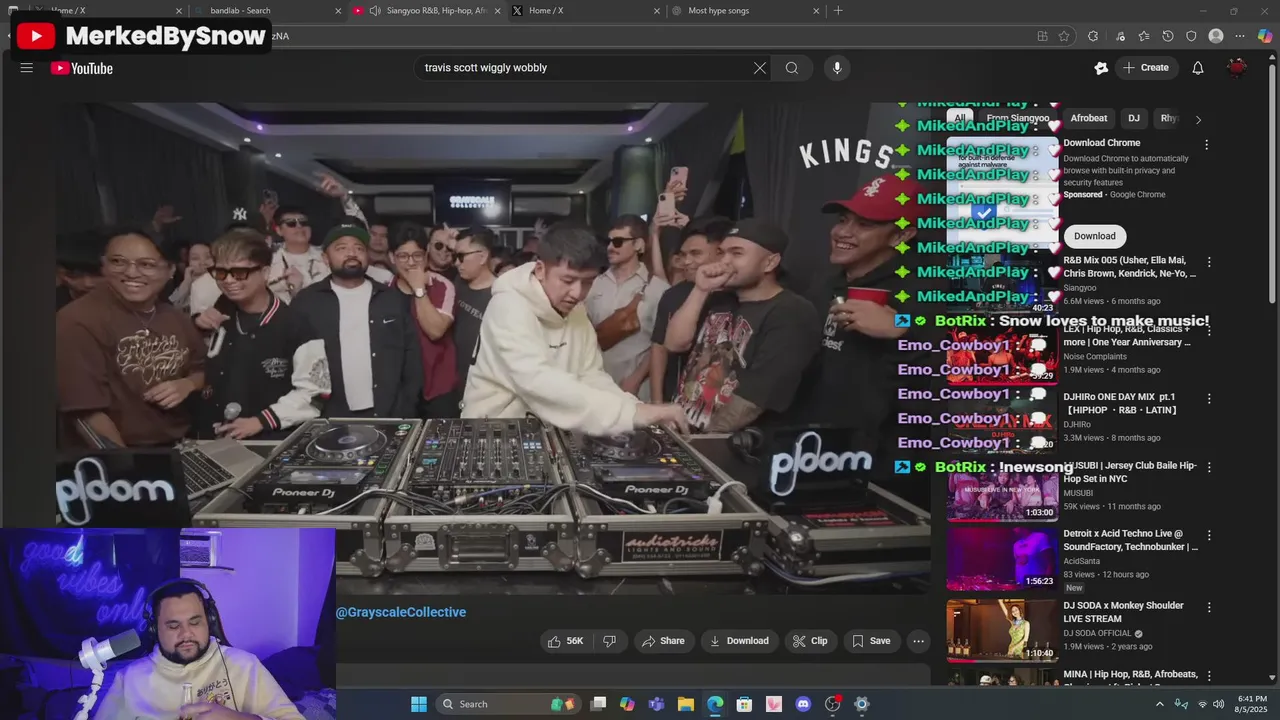Clear the search box with the X icon
The image size is (1280, 720).
coord(760,68)
